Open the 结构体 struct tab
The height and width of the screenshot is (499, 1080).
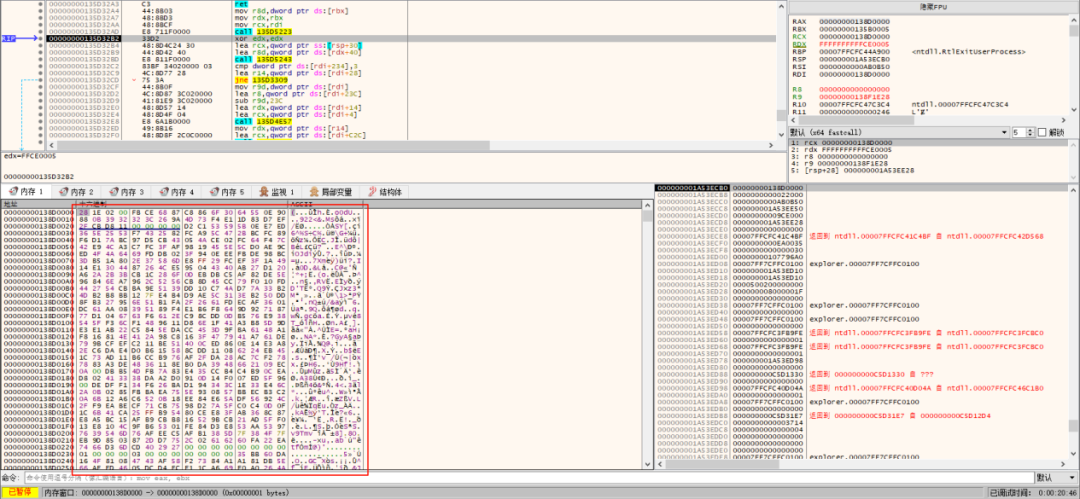pyautogui.click(x=385, y=192)
